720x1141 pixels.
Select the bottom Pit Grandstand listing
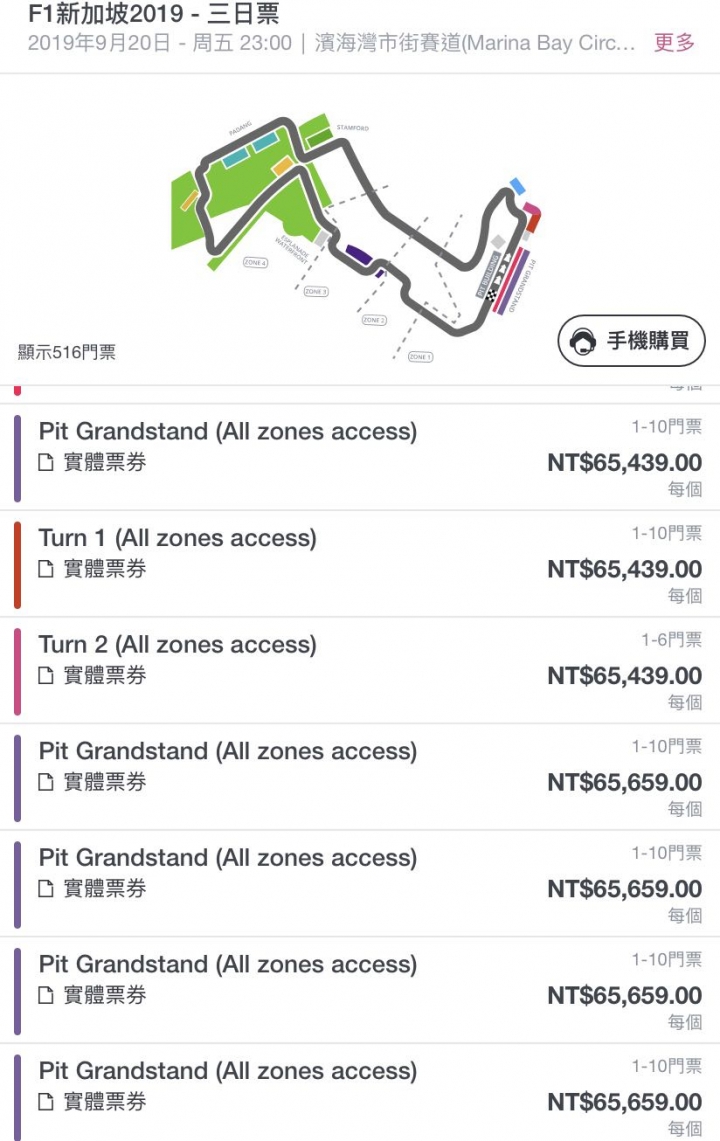pyautogui.click(x=360, y=1093)
